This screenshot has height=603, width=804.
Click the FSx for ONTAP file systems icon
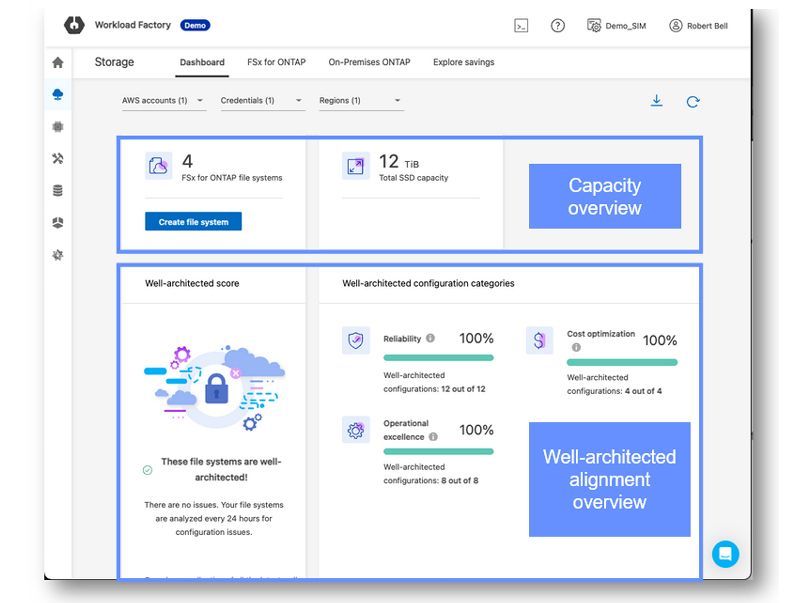click(158, 166)
